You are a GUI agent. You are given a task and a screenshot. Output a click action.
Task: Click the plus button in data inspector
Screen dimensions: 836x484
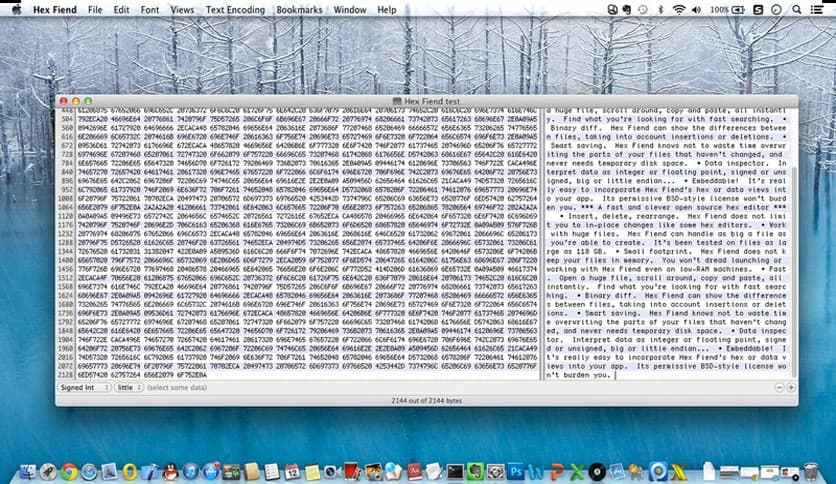(x=792, y=387)
